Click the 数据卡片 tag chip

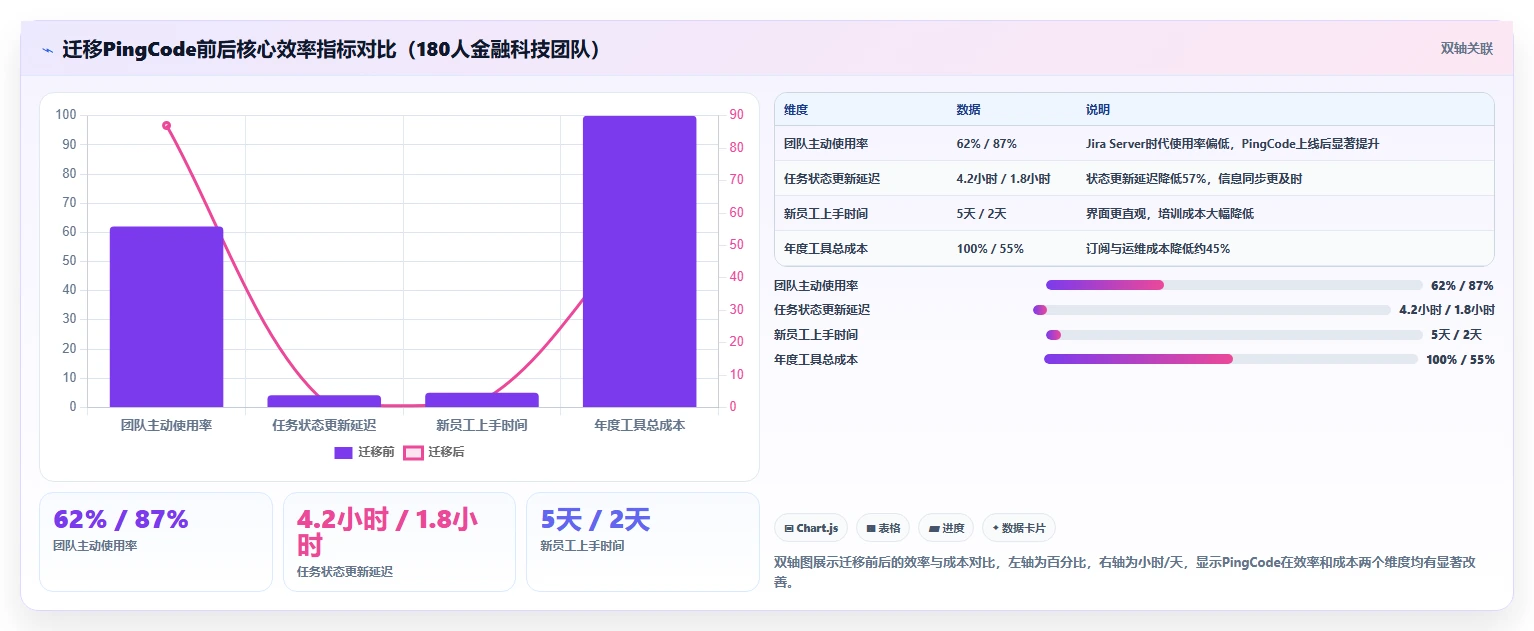(x=1019, y=528)
